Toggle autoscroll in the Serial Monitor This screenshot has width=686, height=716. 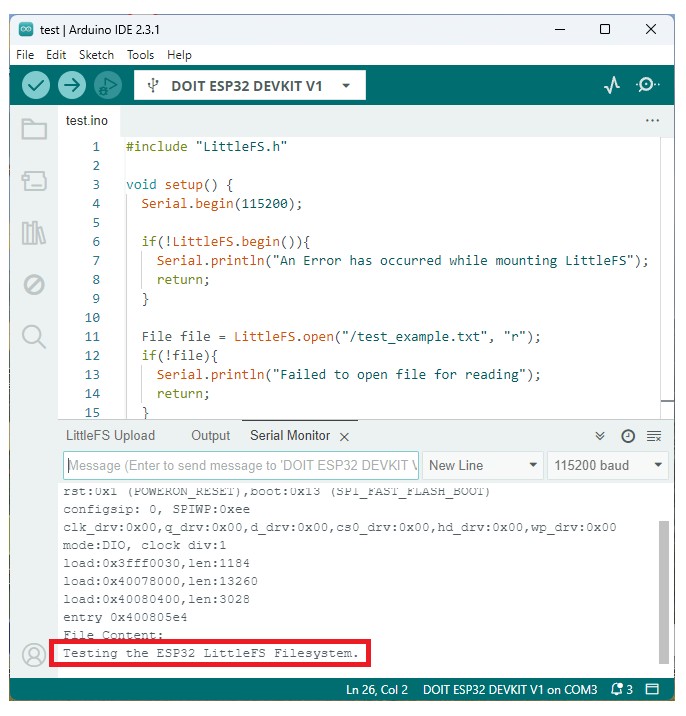coord(600,436)
